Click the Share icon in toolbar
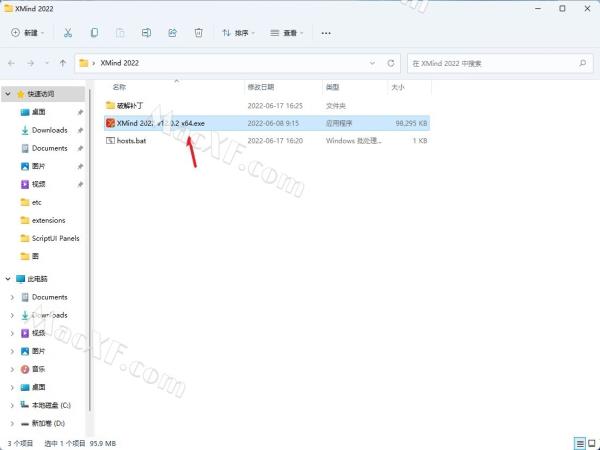This screenshot has height=450, width=600. tap(172, 33)
